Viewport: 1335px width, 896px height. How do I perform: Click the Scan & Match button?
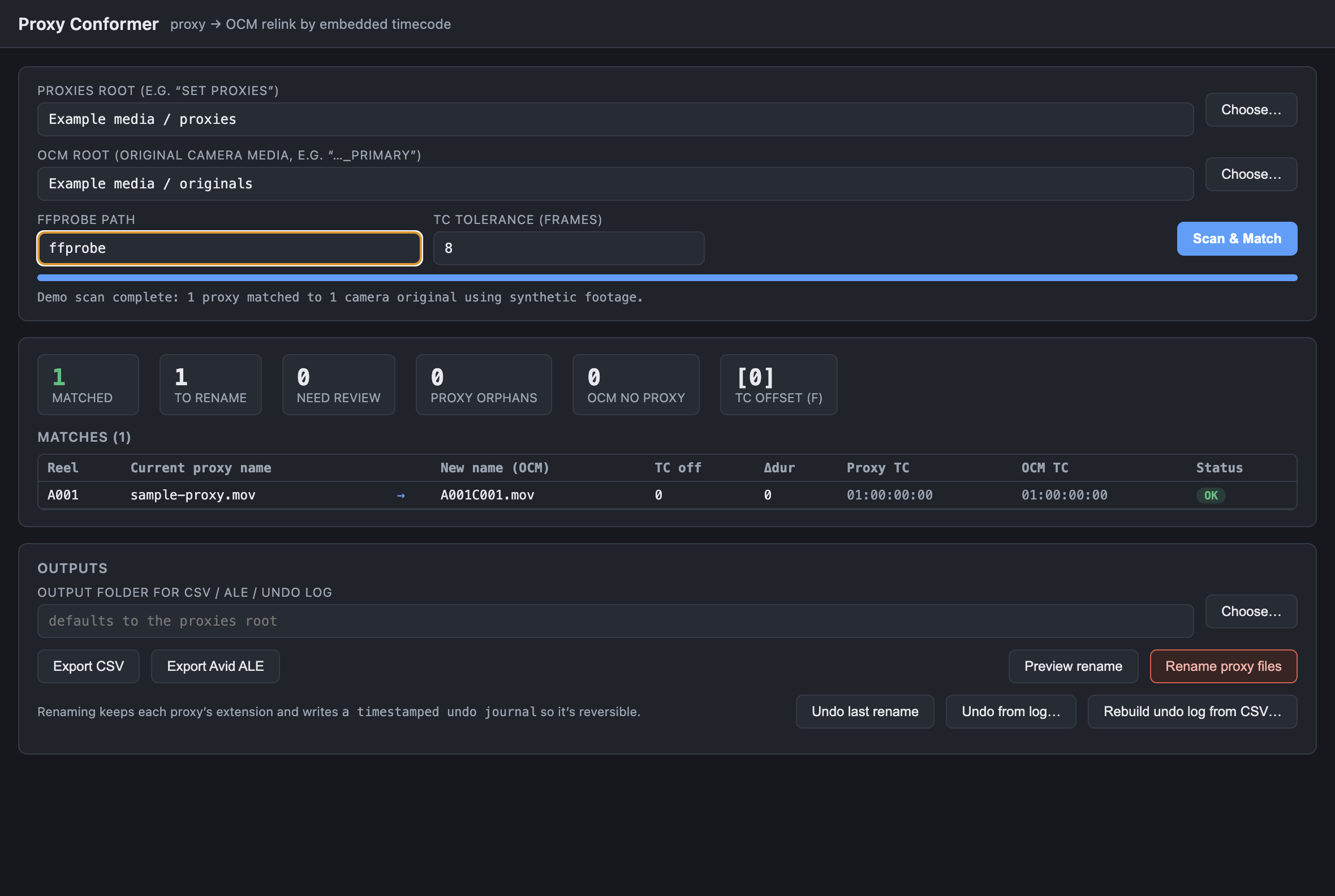tap(1237, 238)
